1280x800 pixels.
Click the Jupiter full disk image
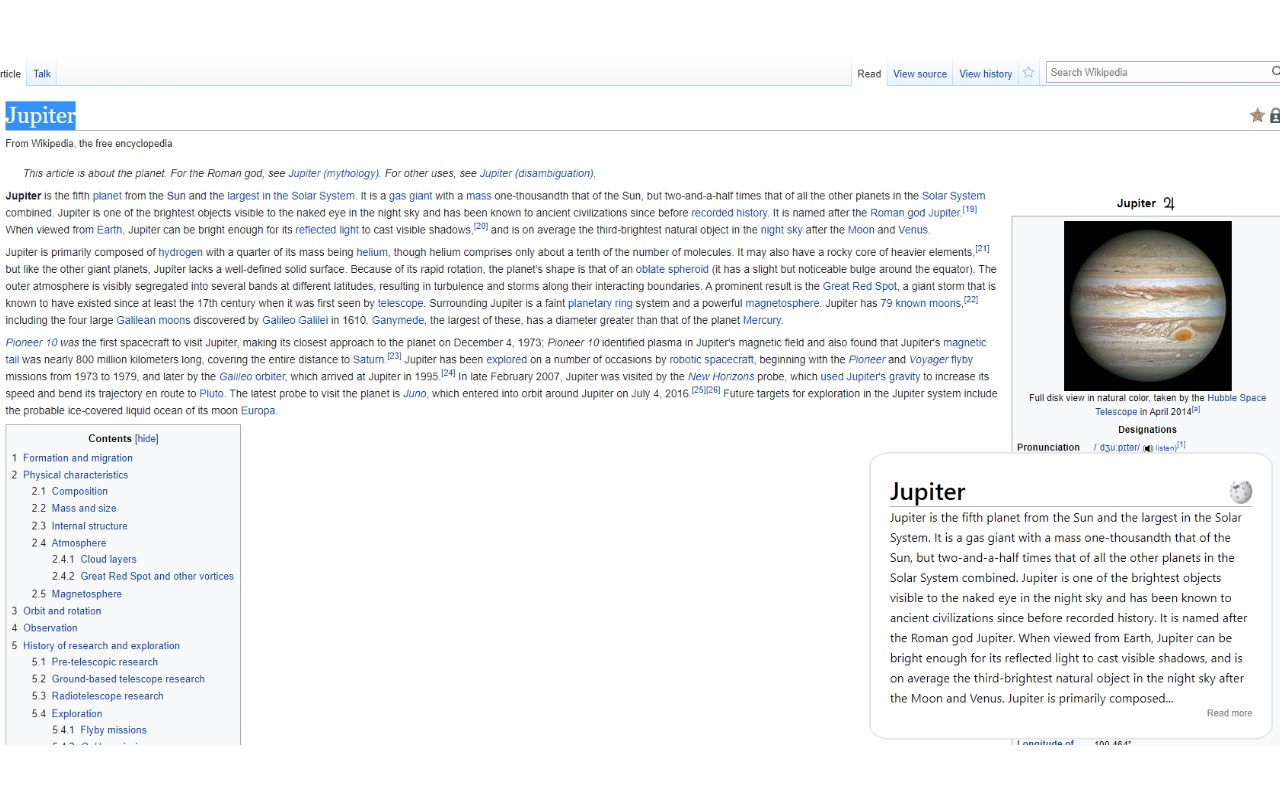pyautogui.click(x=1148, y=305)
